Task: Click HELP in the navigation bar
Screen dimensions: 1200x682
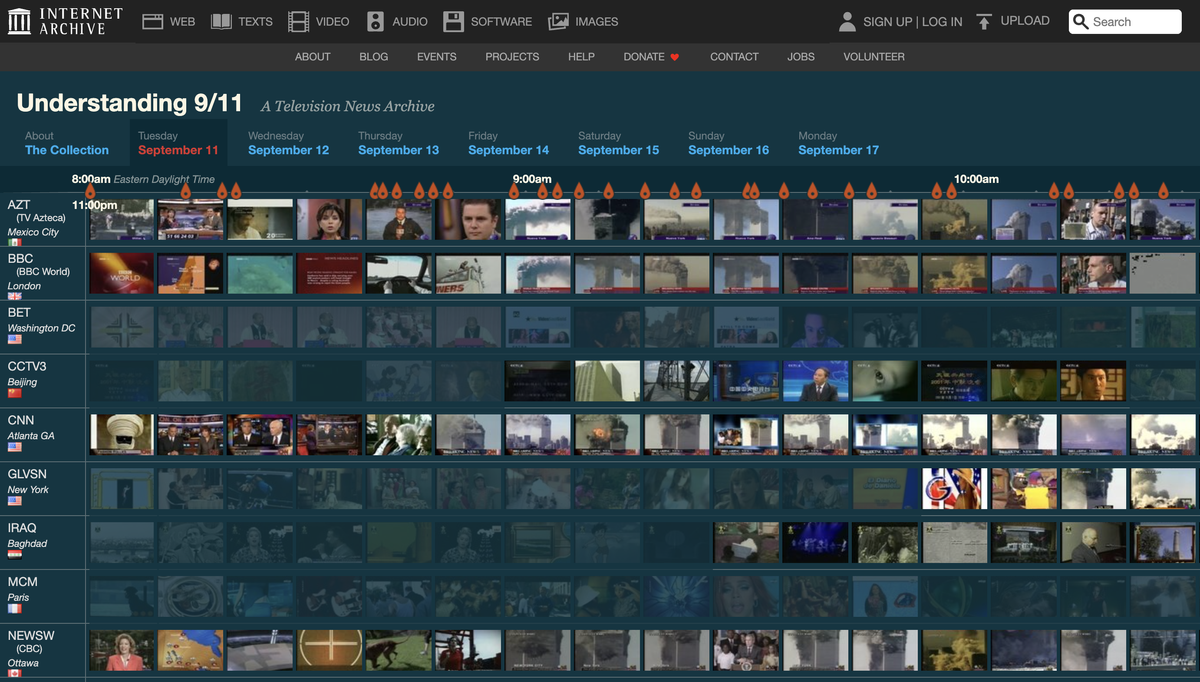Action: (x=581, y=57)
